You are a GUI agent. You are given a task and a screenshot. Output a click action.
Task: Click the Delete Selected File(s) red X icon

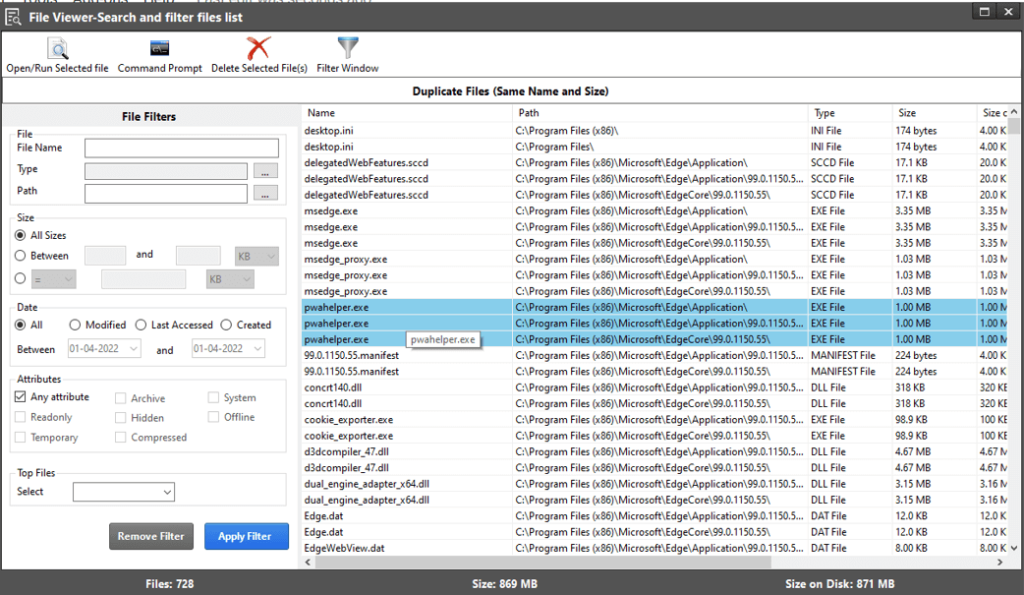(259, 48)
